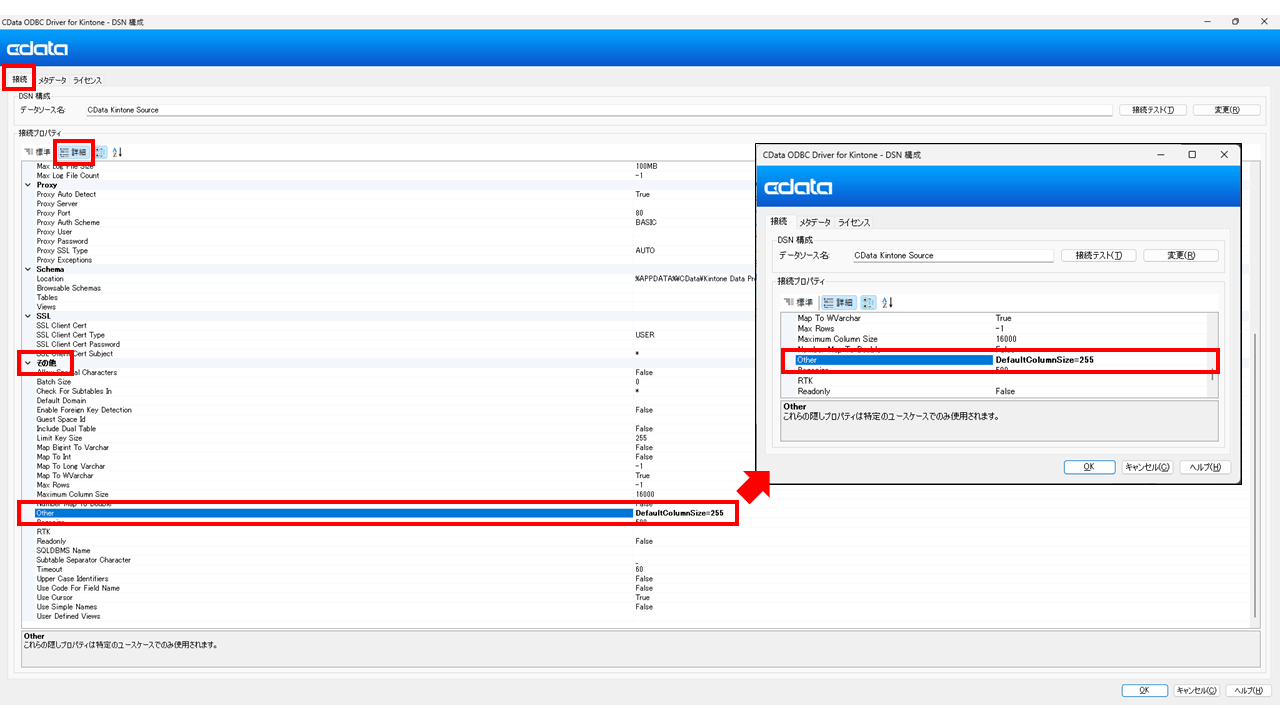Screen dimensions: 1280x720
Task: Select 接続 tab in the smaller window
Action: click(x=778, y=221)
